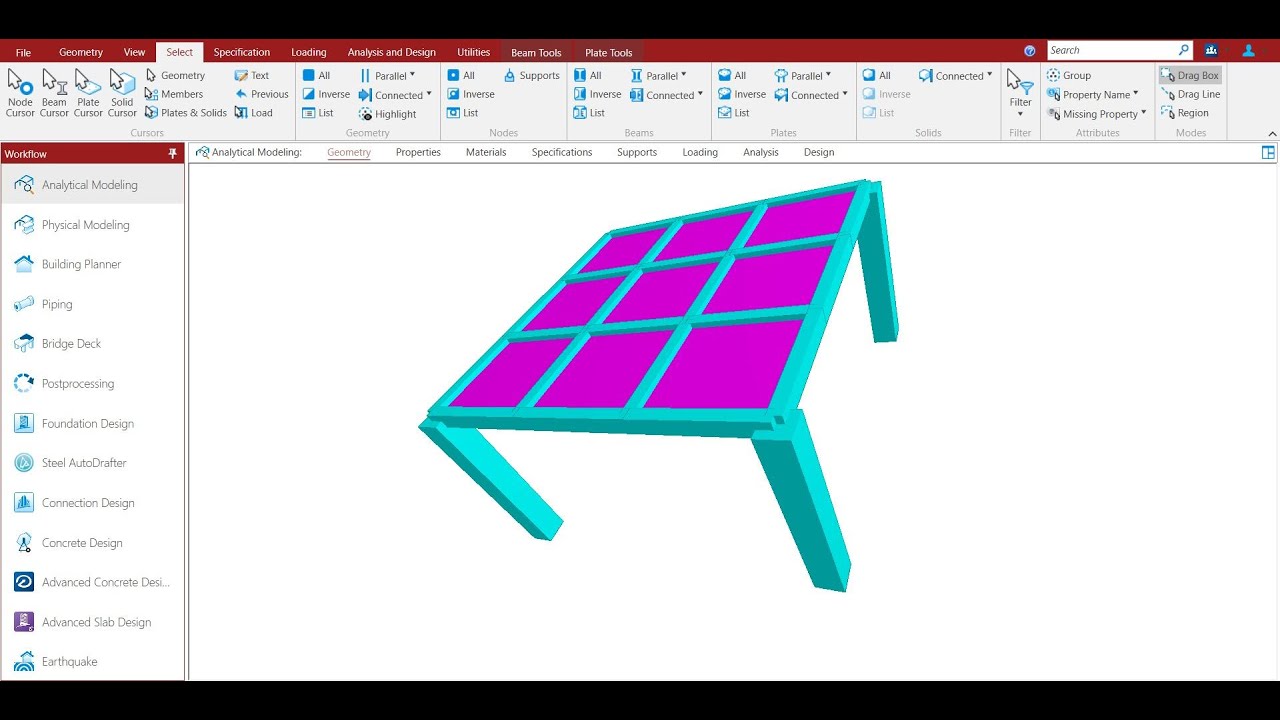Choose the Members cursor option
This screenshot has width=1280, height=720.
tap(174, 94)
